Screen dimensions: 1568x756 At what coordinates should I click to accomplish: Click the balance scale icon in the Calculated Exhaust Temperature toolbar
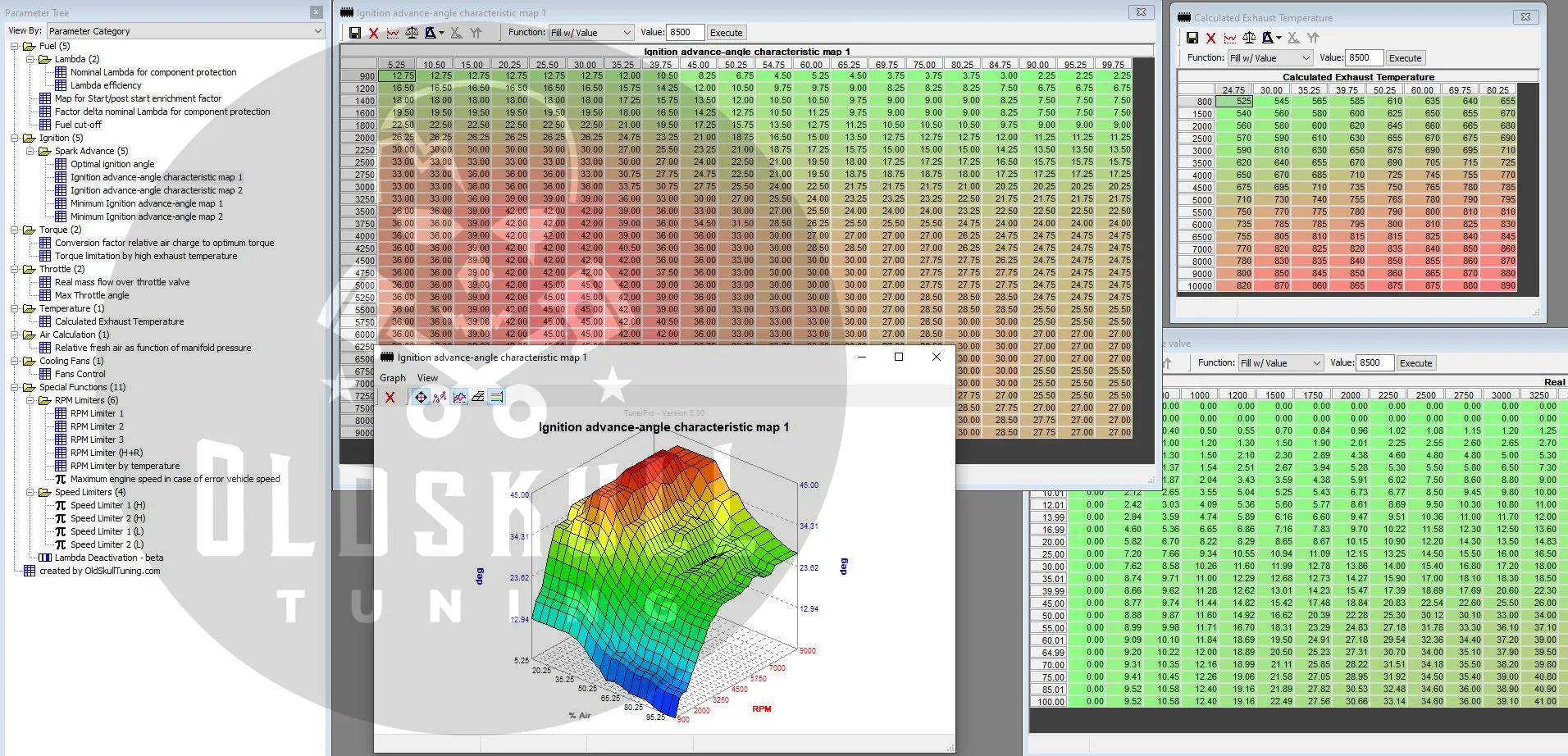pos(1248,38)
